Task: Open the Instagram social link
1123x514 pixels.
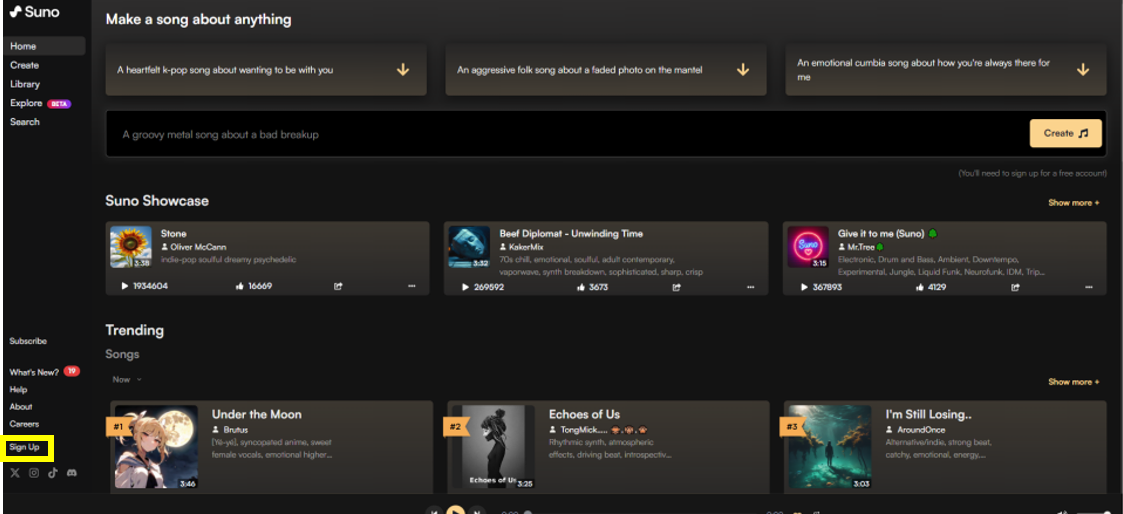Action: click(34, 472)
